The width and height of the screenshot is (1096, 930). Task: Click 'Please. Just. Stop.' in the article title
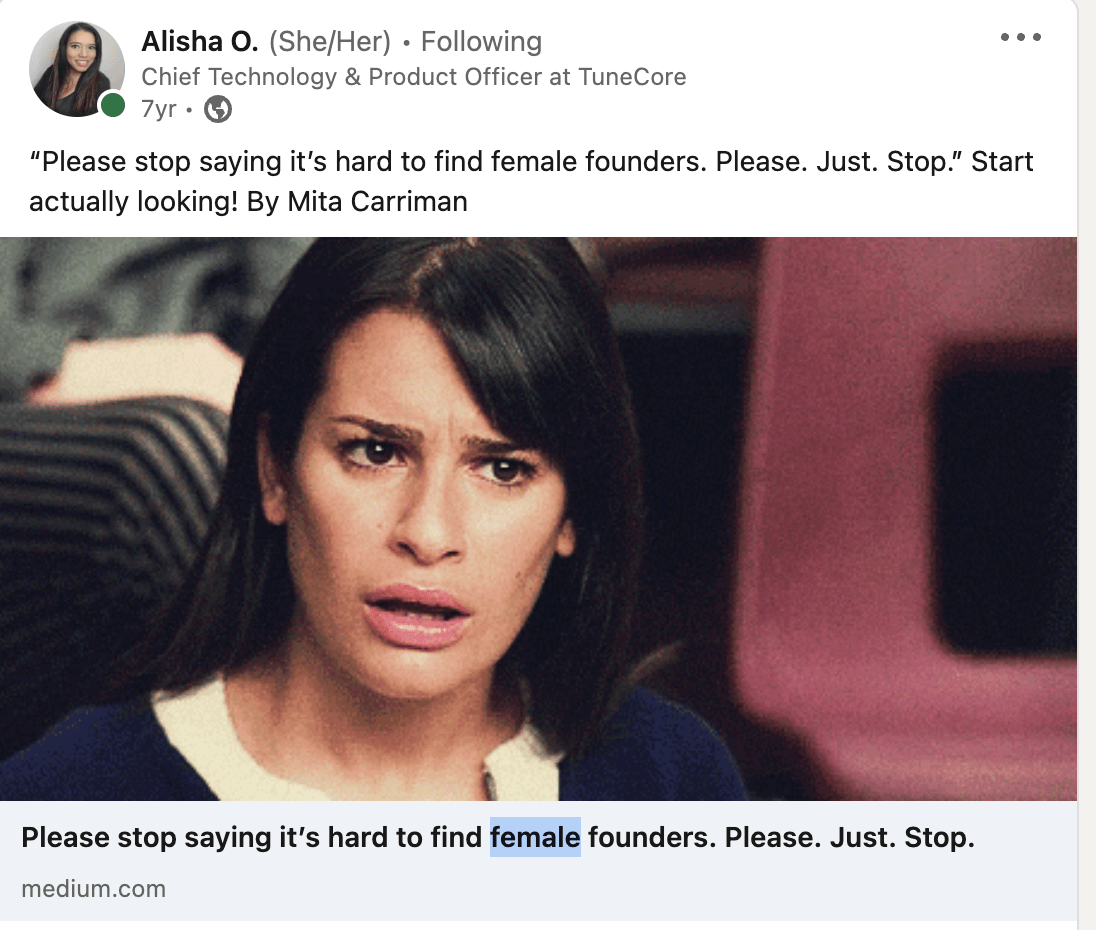(849, 837)
